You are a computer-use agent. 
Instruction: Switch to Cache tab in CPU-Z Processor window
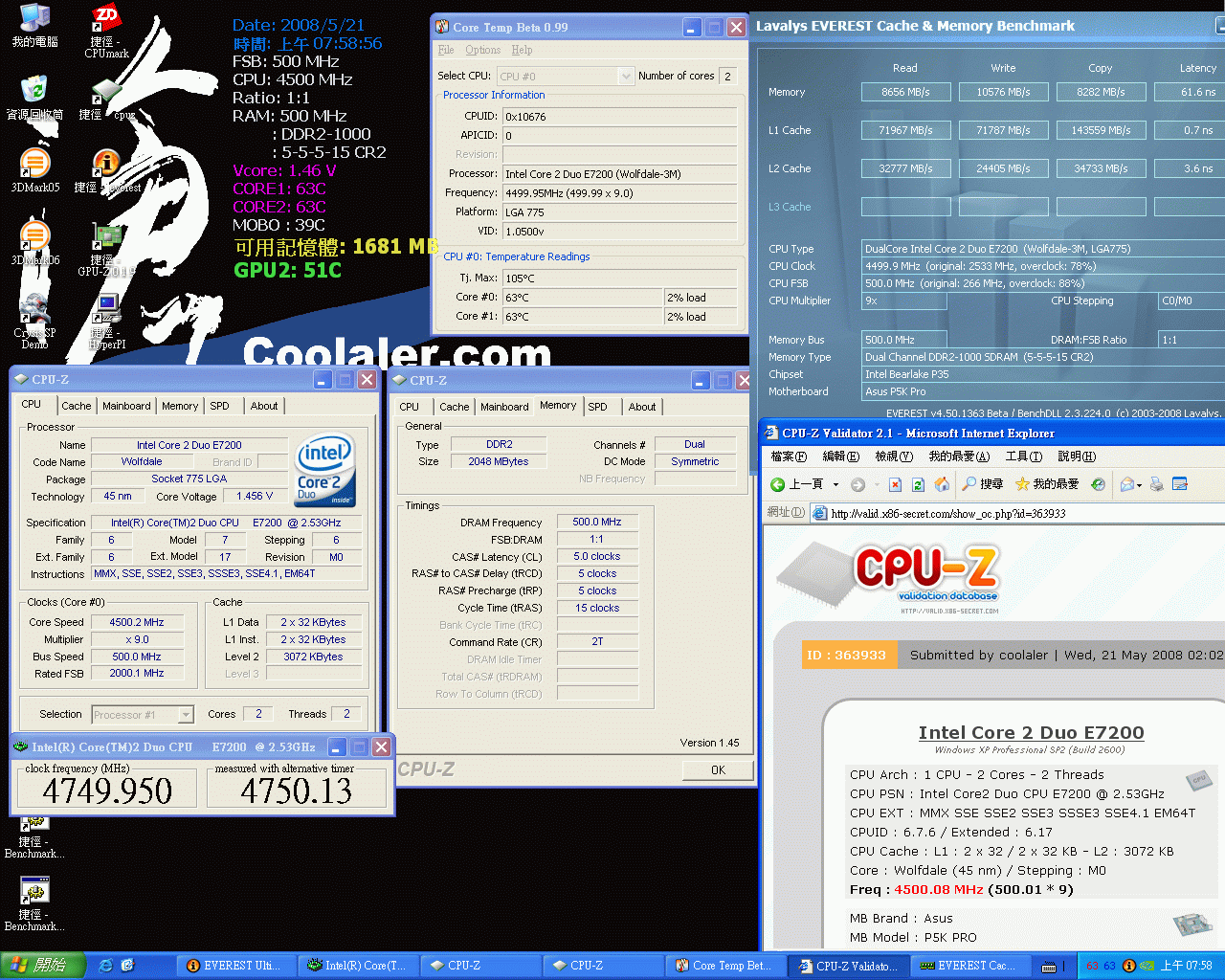pos(77,406)
